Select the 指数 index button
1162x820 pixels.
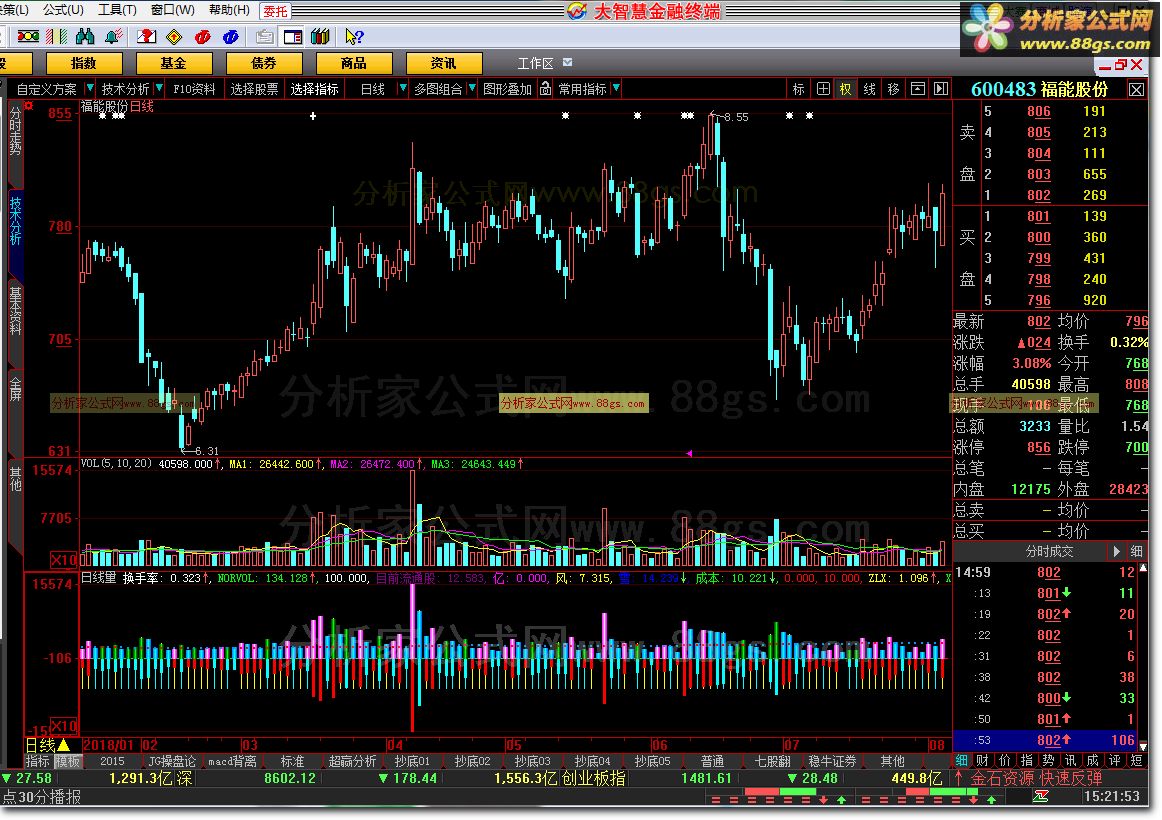point(83,64)
